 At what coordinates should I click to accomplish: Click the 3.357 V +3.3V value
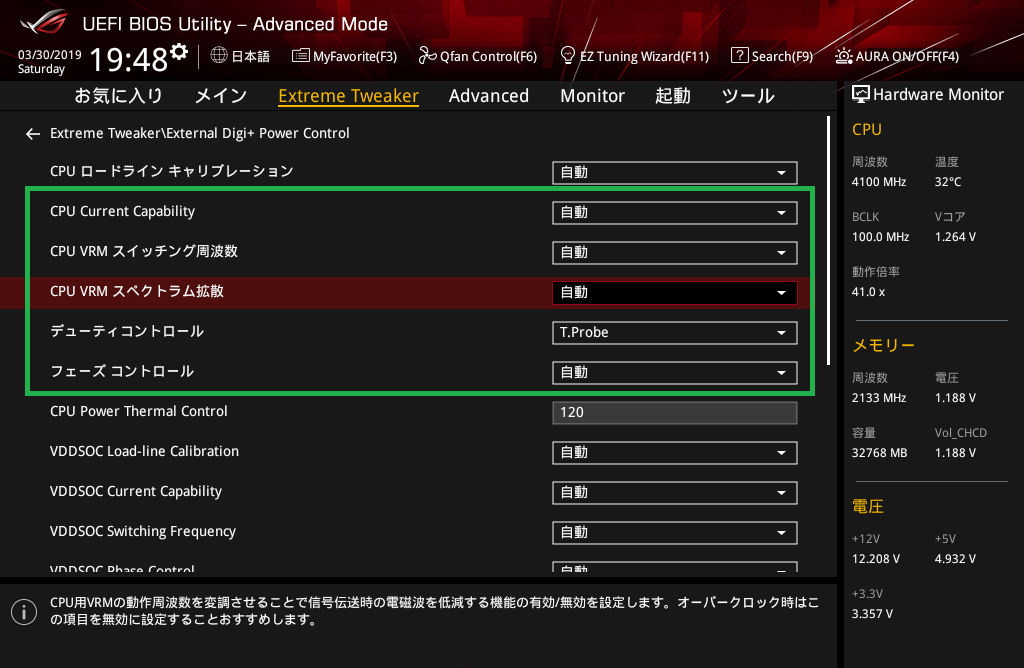pyautogui.click(x=872, y=614)
